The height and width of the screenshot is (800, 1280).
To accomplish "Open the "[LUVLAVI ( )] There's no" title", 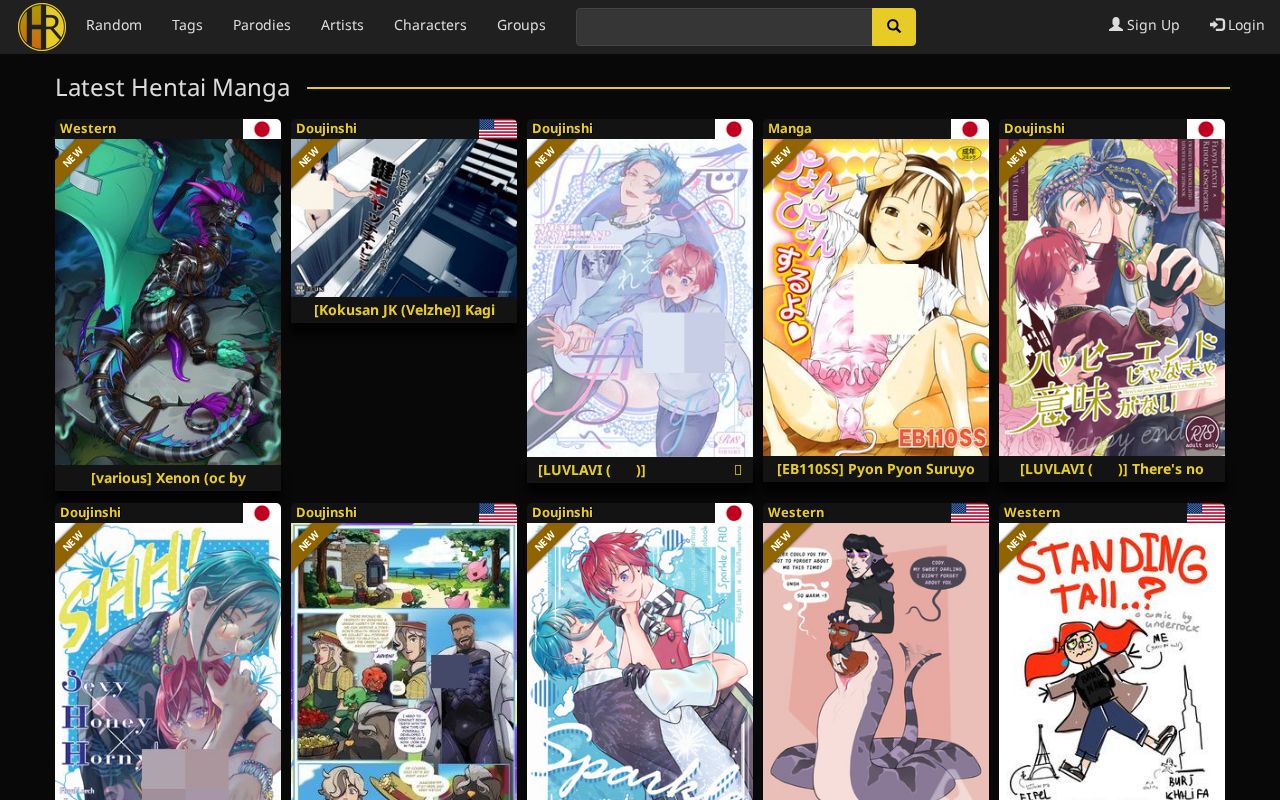I will [1112, 469].
